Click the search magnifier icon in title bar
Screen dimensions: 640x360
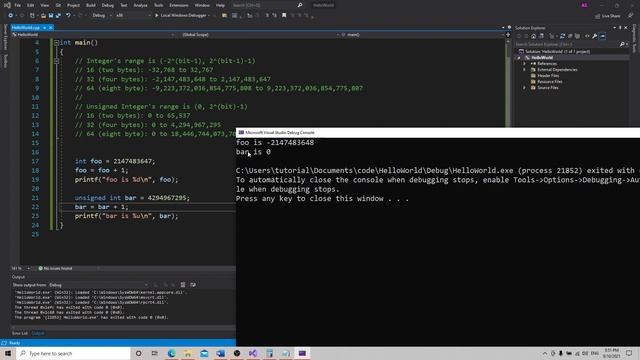[x=300, y=5]
